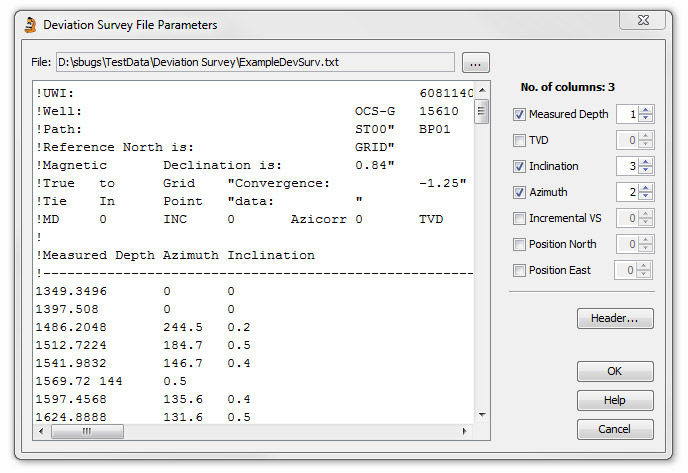Enable the TVD checkbox
Viewport: 688px width, 473px height.
pos(519,140)
